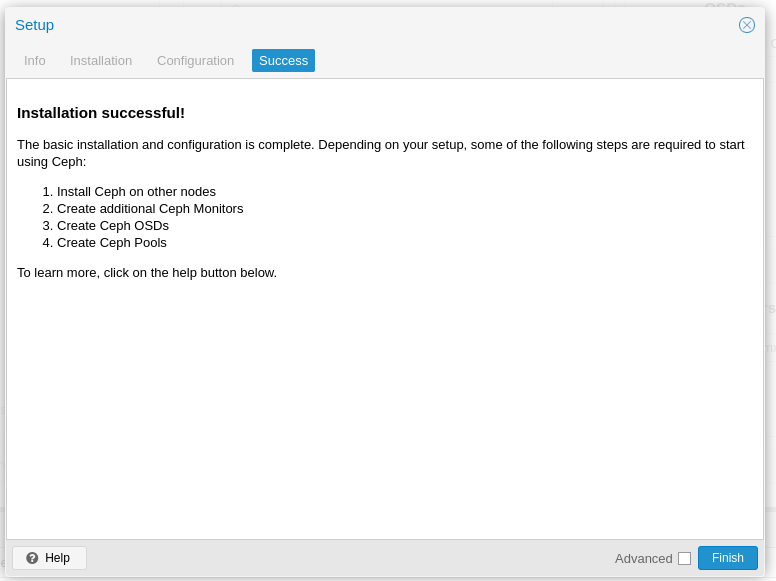Click 'Create Ceph Pools' list item
The image size is (776, 581).
point(112,243)
